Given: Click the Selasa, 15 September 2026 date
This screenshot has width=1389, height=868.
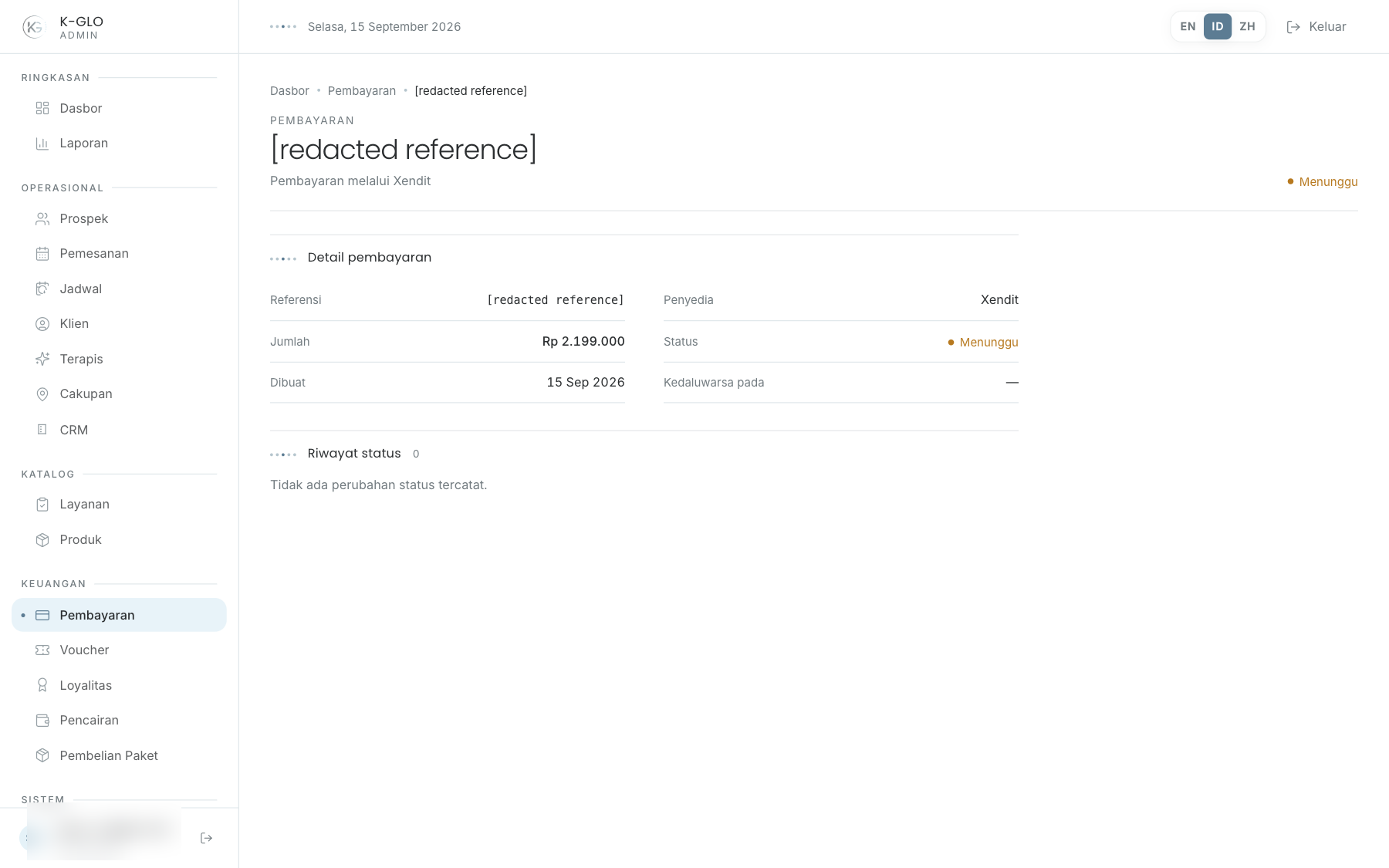Looking at the screenshot, I should [384, 26].
